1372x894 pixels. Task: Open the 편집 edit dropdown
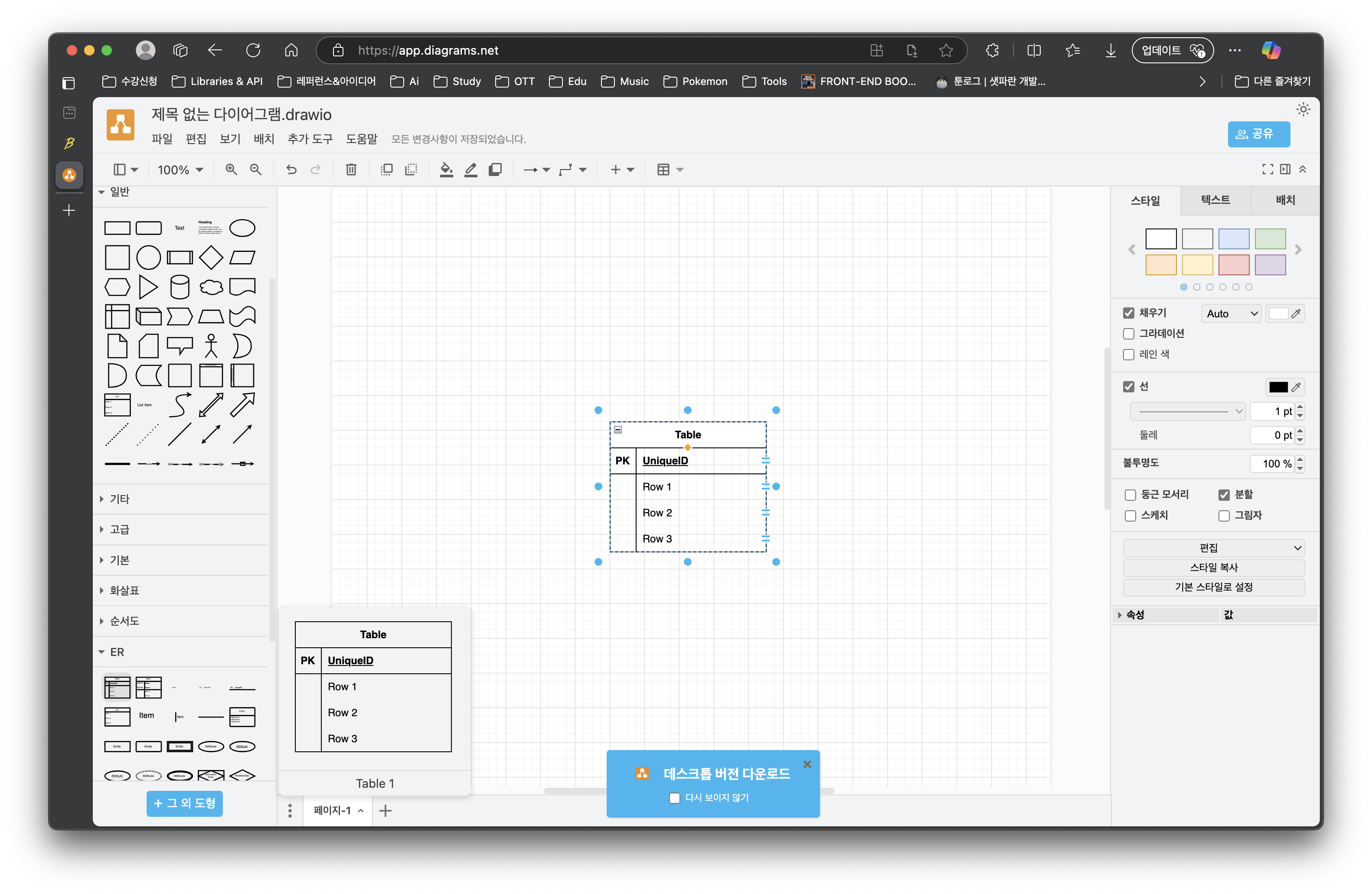pyautogui.click(x=1213, y=548)
